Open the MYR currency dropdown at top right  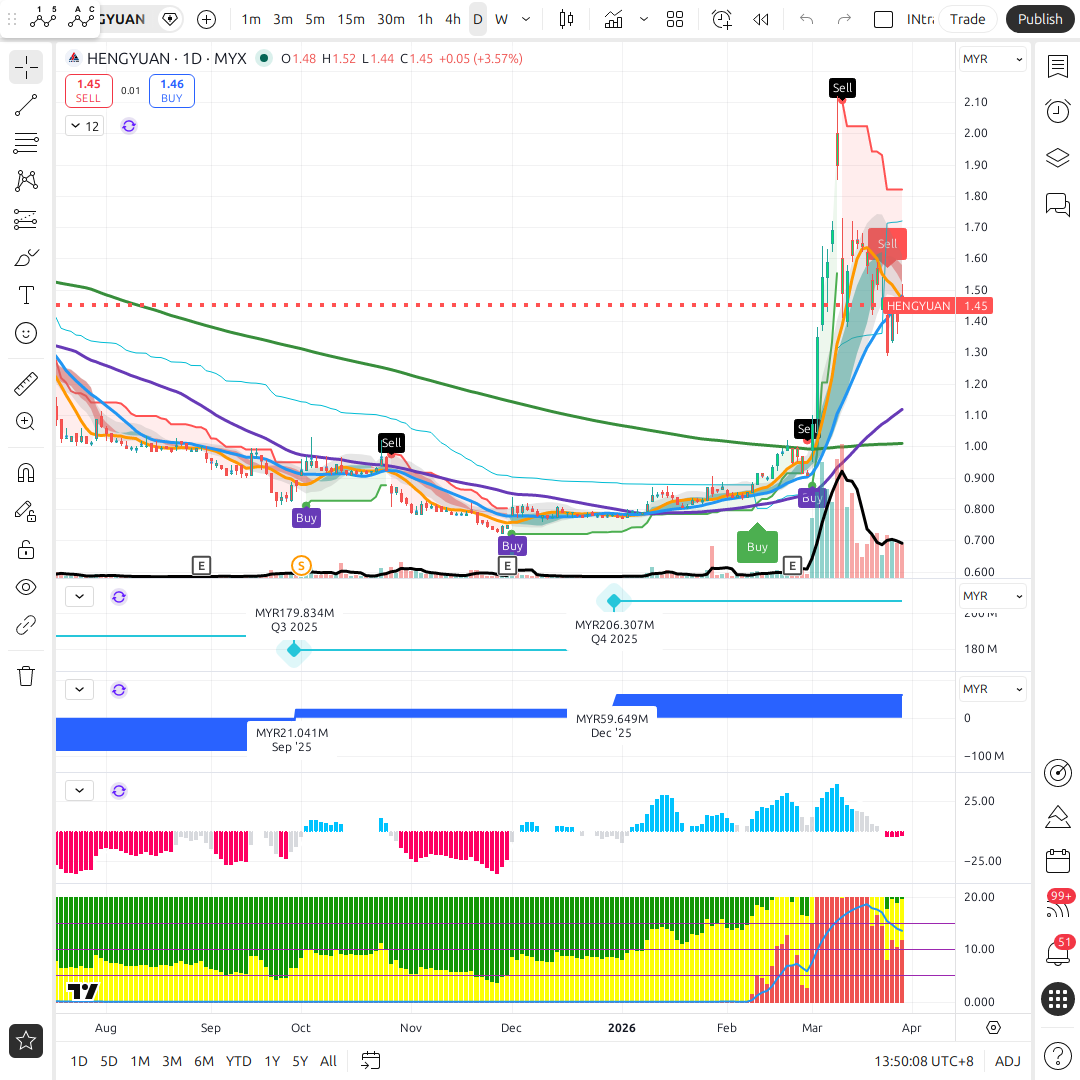tap(992, 59)
